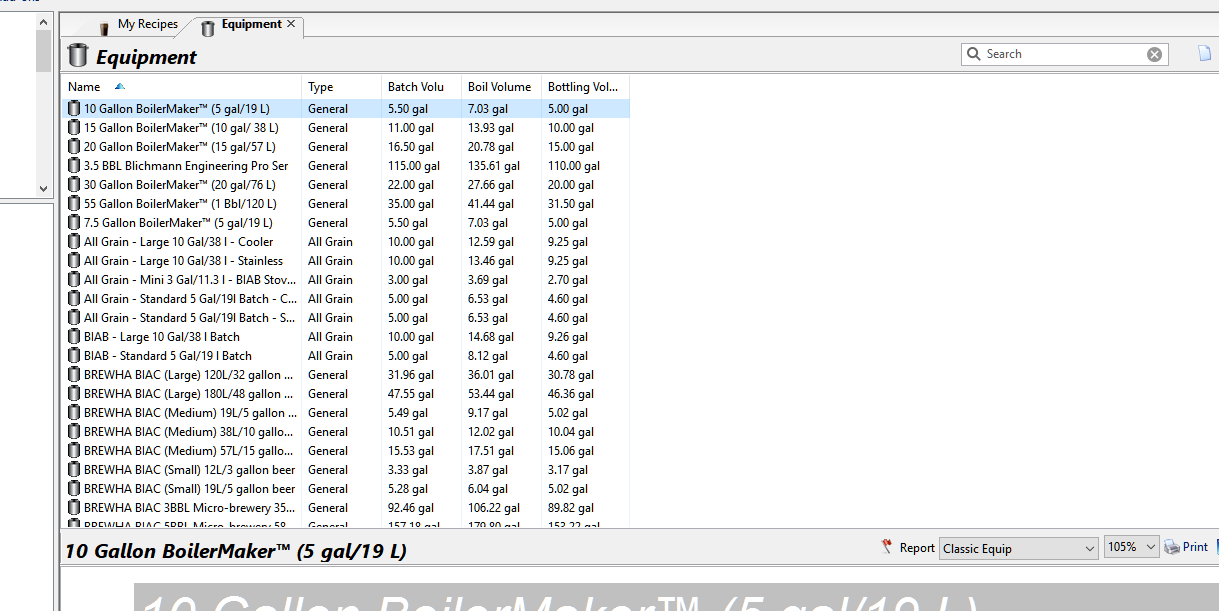Click kettle icon for 55 Gallon BoilerMaker
This screenshot has width=1219, height=611.
coord(74,204)
